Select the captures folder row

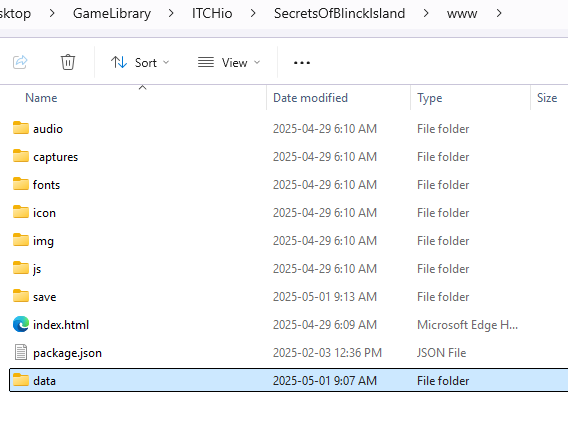point(289,157)
